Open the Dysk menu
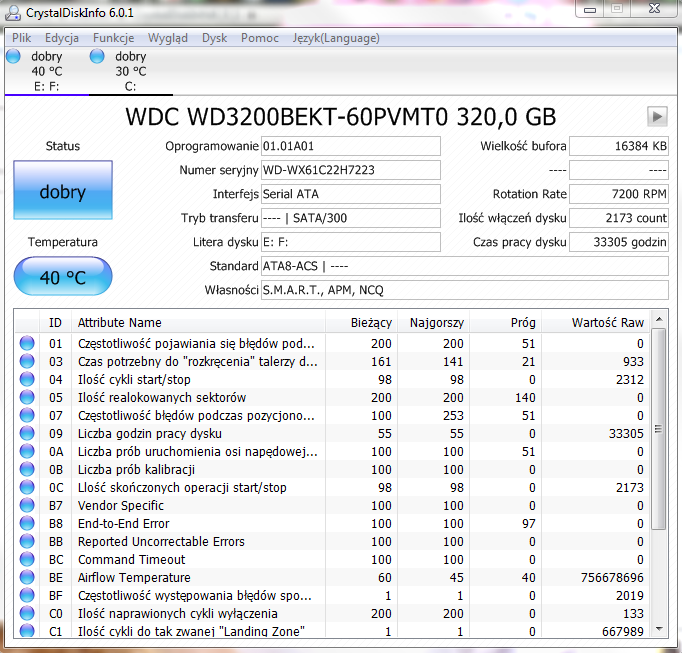682x653 pixels. coord(214,38)
